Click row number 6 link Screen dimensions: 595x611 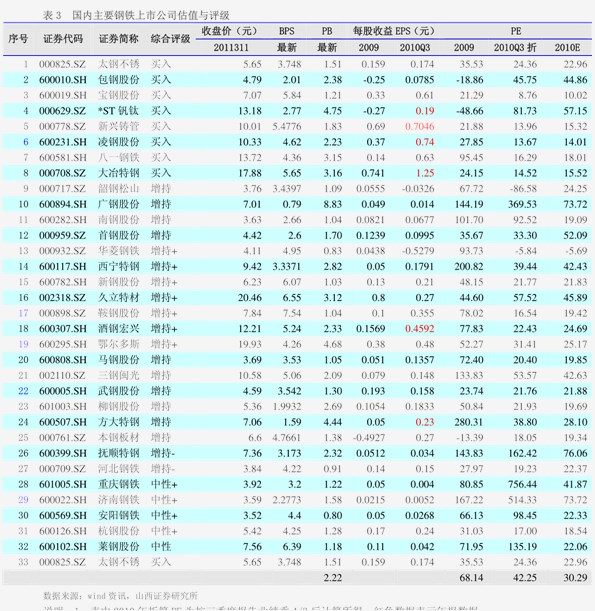[26, 142]
